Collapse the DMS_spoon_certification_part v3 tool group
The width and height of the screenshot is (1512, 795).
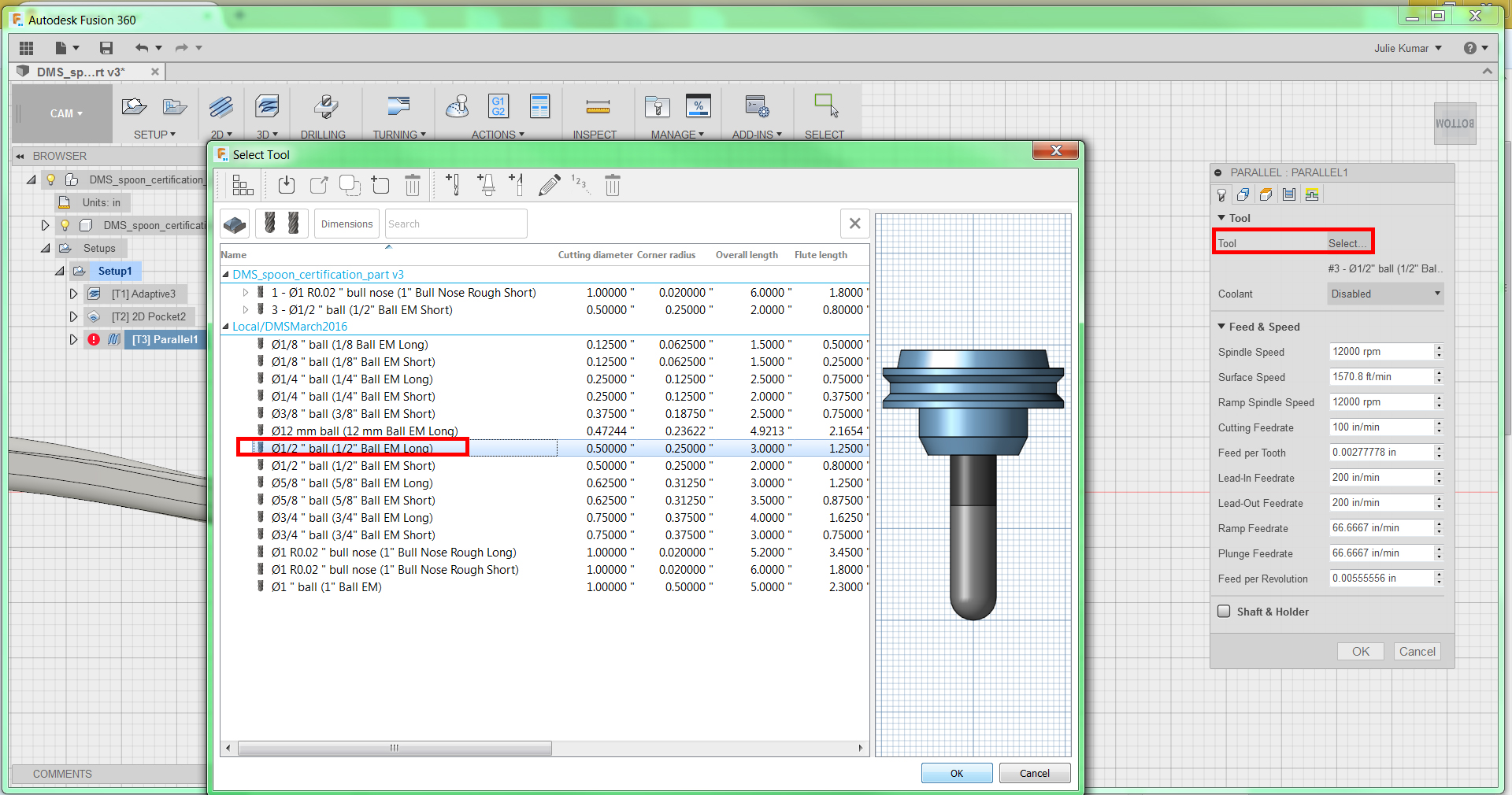coord(226,275)
